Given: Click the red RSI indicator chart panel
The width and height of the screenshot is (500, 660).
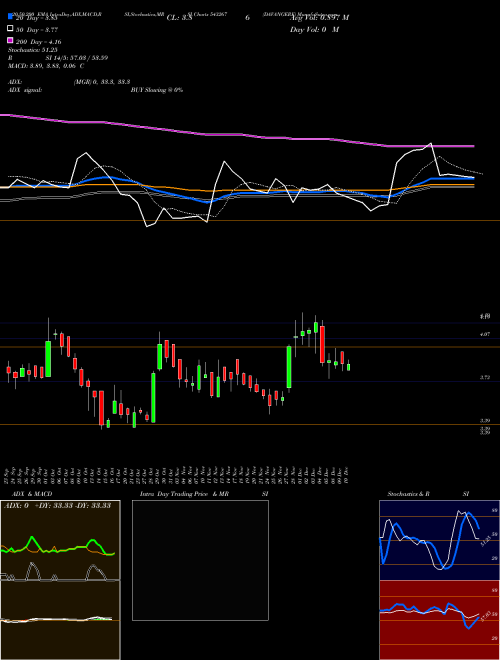Looking at the screenshot, I should tap(439, 620).
